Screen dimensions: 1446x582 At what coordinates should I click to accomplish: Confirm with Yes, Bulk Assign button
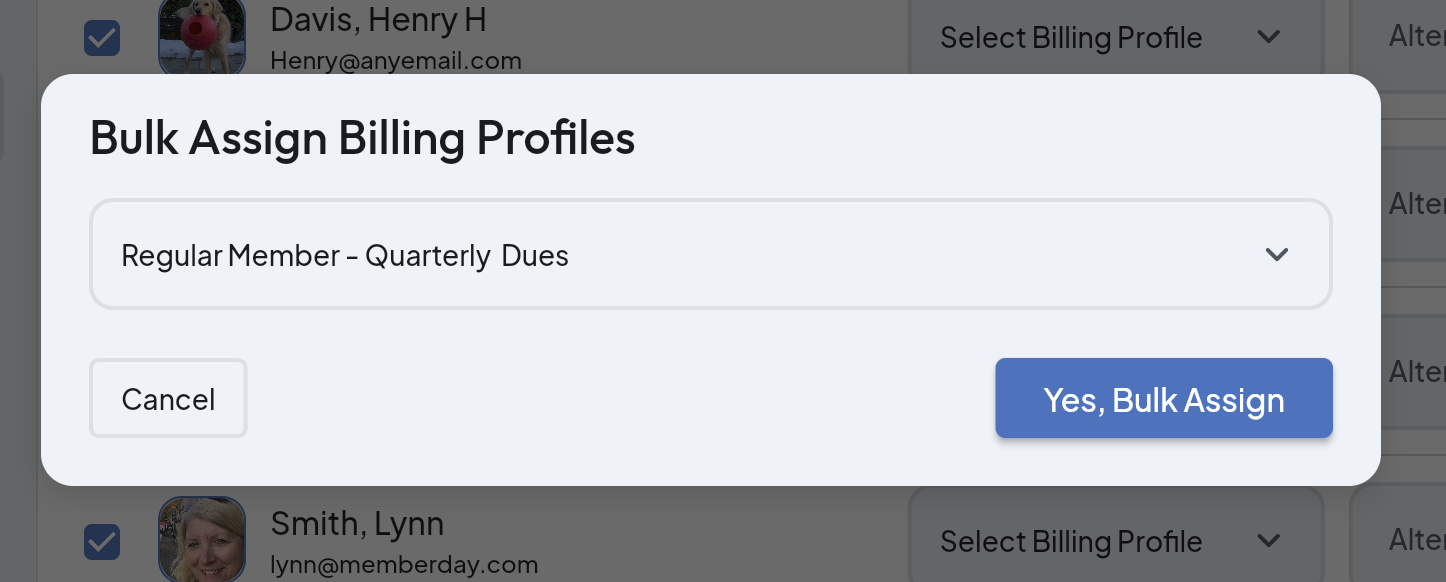1163,399
